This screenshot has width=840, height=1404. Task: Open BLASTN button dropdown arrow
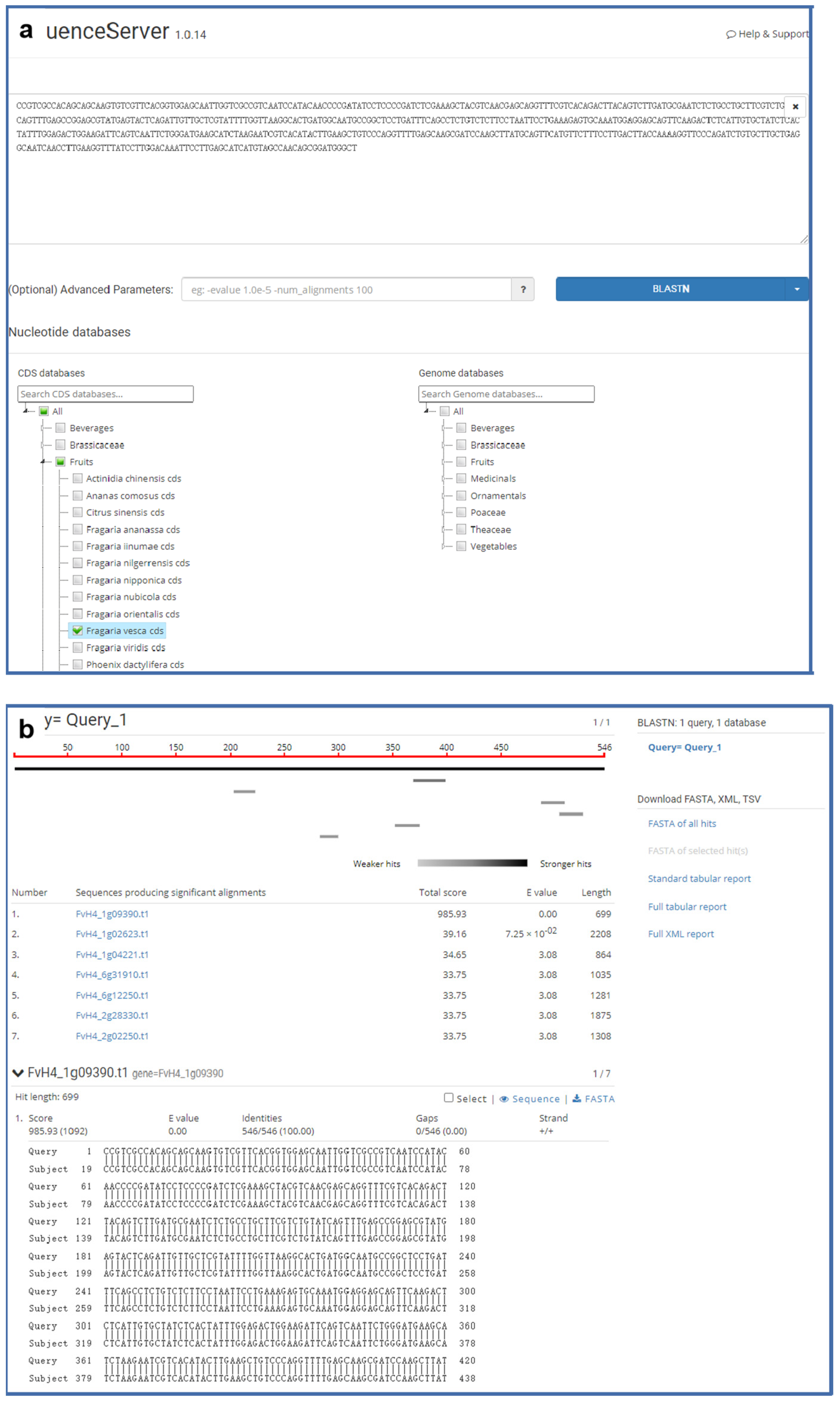[x=796, y=289]
